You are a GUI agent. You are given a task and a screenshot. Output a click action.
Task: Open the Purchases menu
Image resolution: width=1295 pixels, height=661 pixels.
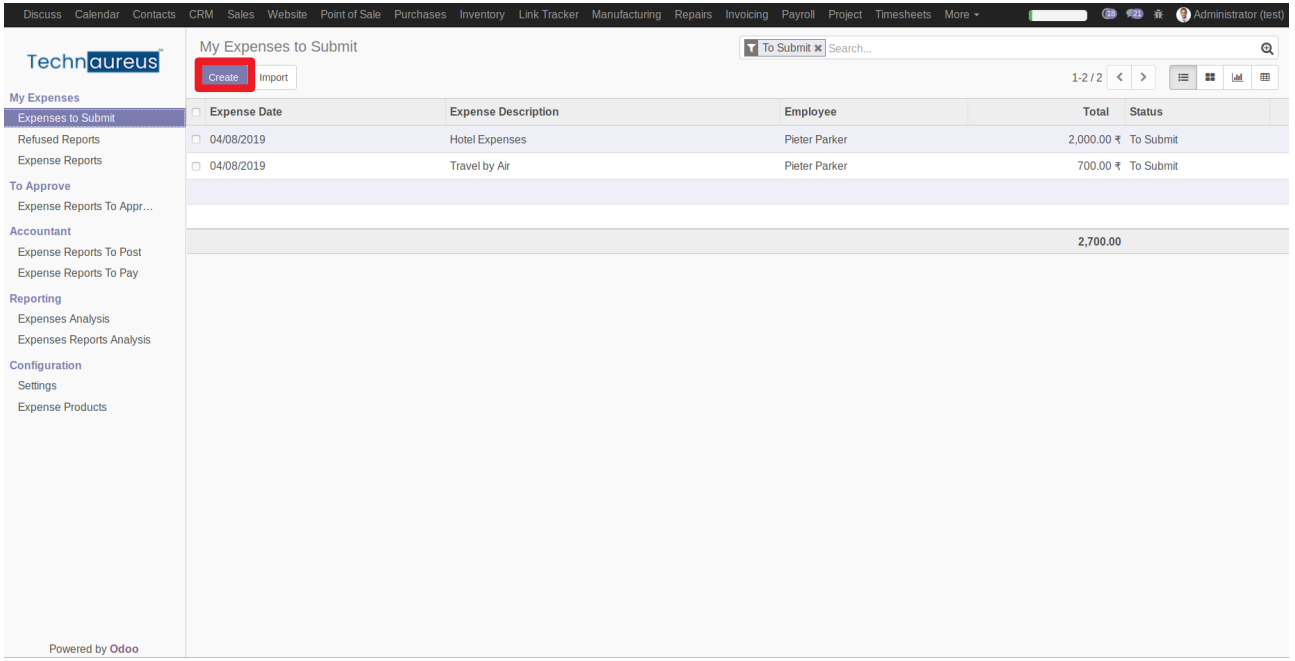click(420, 14)
